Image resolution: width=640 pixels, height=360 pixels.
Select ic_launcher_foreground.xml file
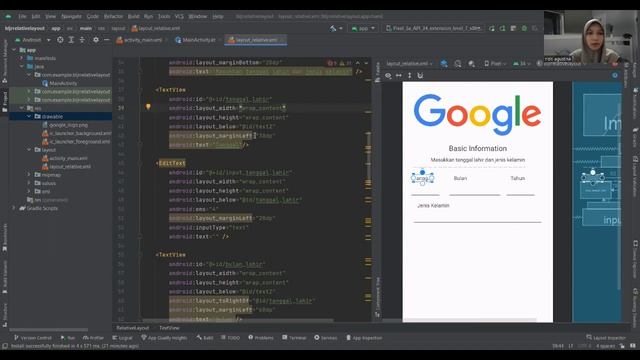[76, 142]
